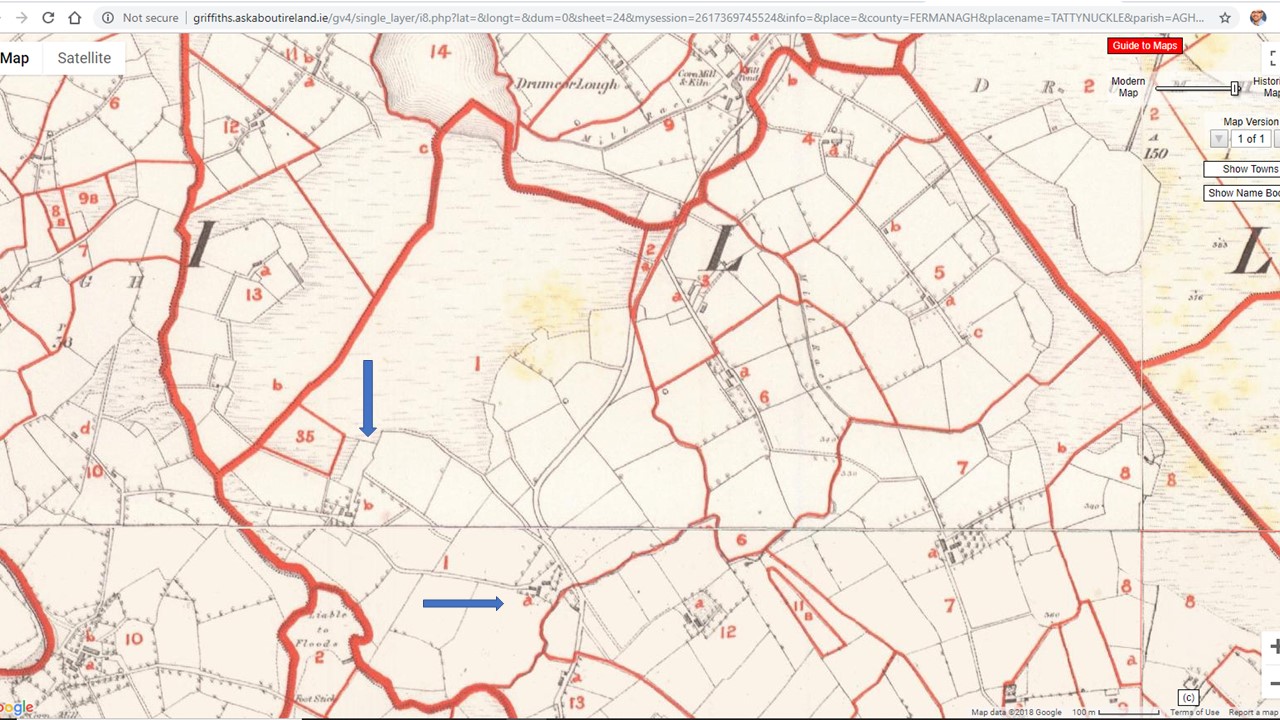Switch to the Map tab

click(x=14, y=58)
